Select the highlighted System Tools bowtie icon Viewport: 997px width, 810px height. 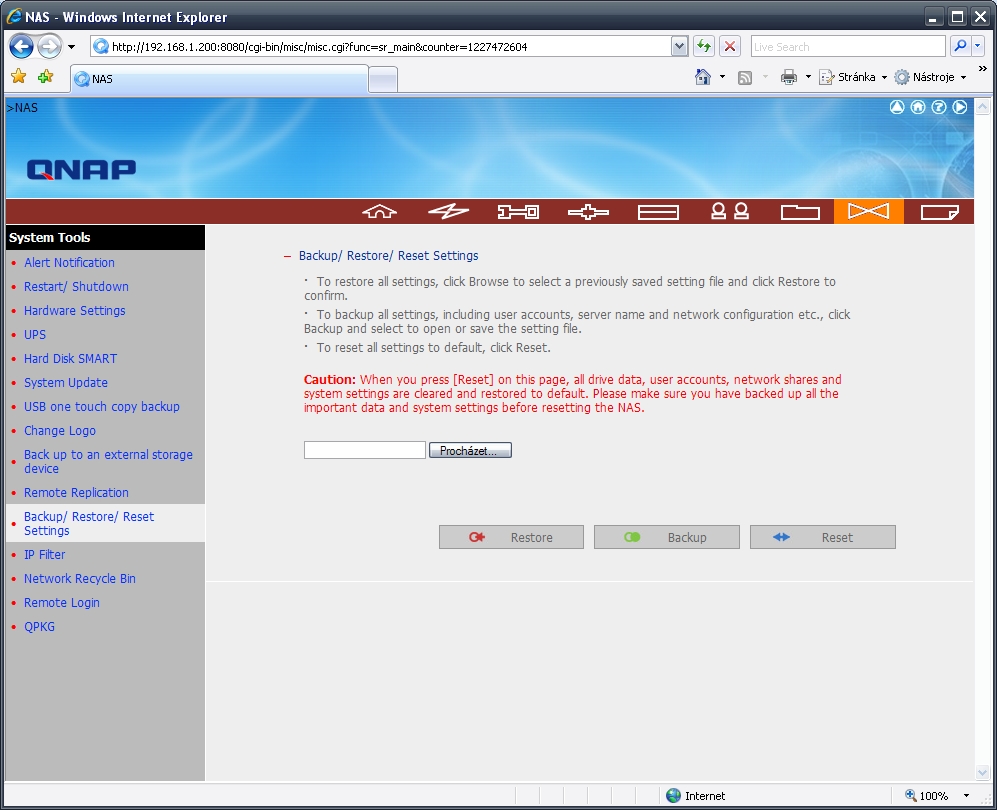pyautogui.click(x=869, y=211)
